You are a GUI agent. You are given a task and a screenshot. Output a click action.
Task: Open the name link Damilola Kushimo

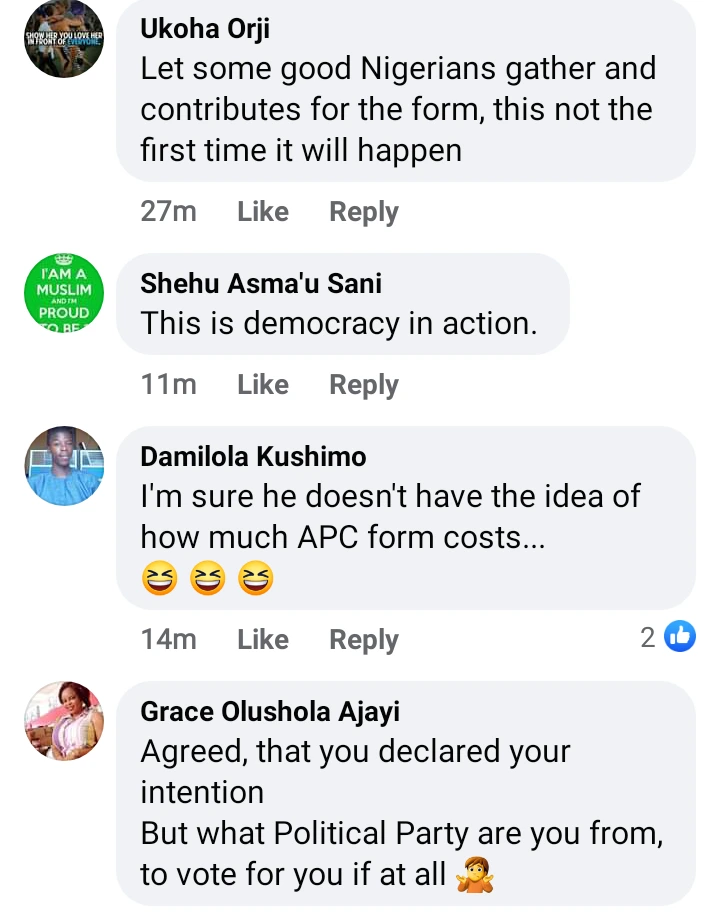[x=253, y=457]
